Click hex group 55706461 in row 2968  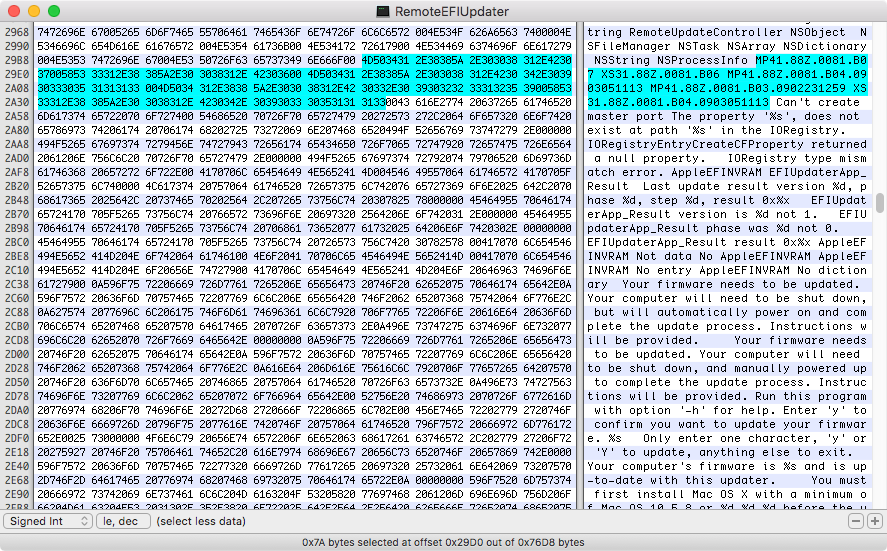point(223,32)
